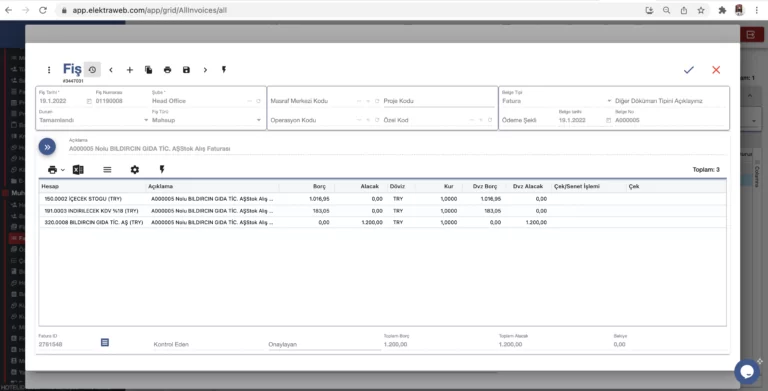
Task: Open the calendar picker for Fiş Tarihi
Action: [89, 101]
